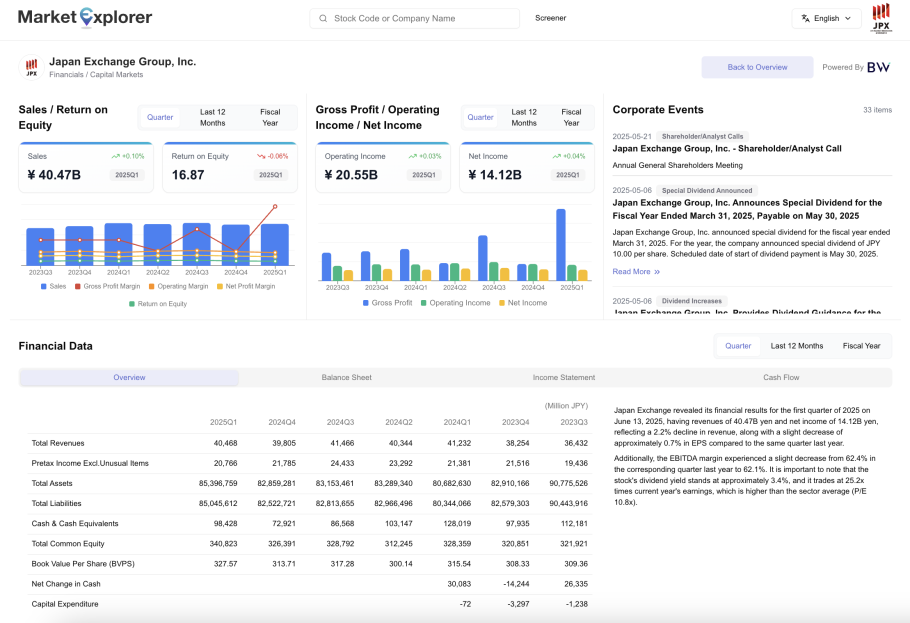This screenshot has width=910, height=623.
Task: Open the Screener link
Action: pos(550,18)
